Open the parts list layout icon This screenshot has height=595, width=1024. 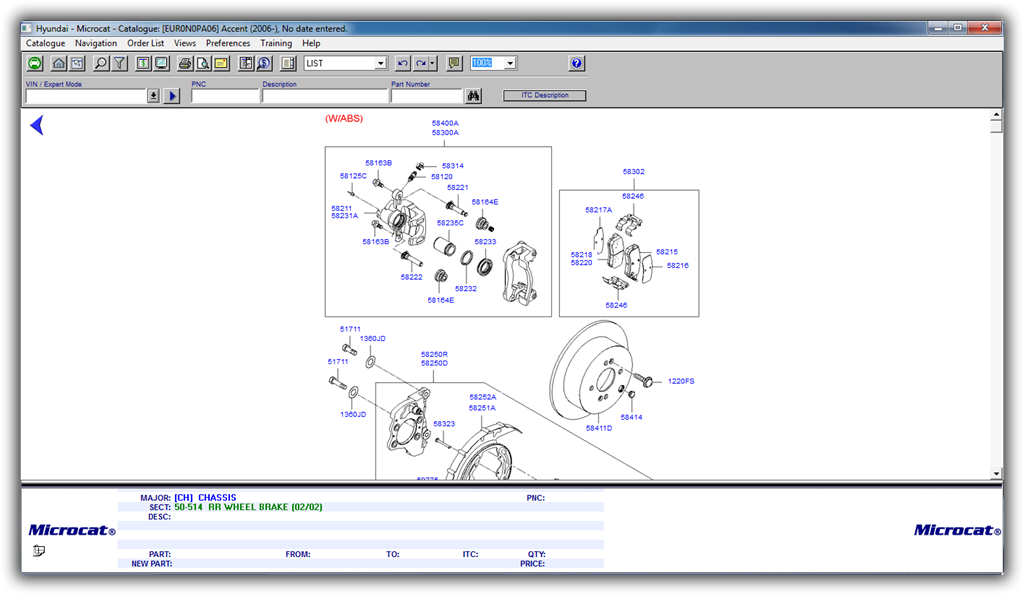246,63
